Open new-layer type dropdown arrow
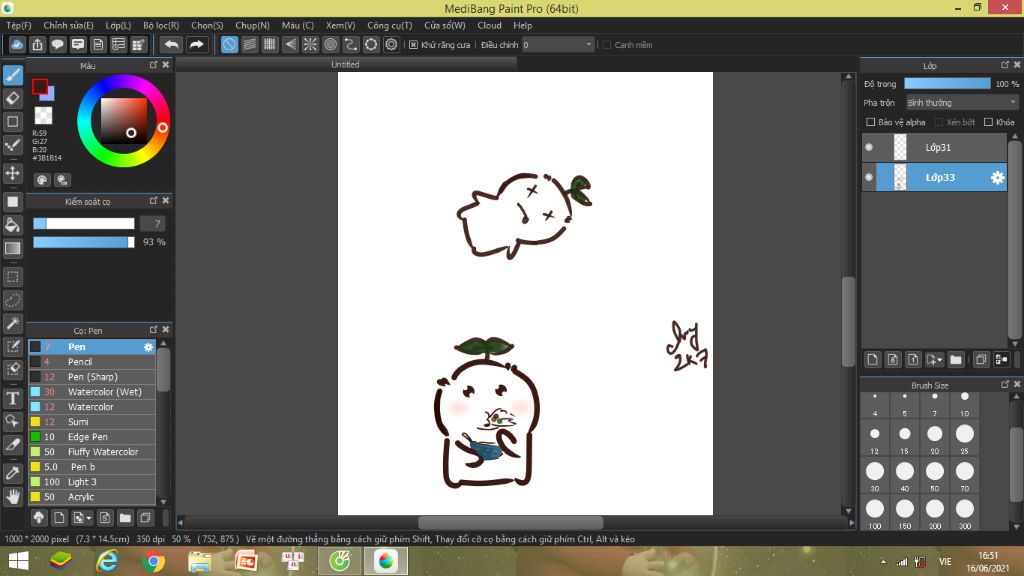1024x576 pixels. [935, 359]
